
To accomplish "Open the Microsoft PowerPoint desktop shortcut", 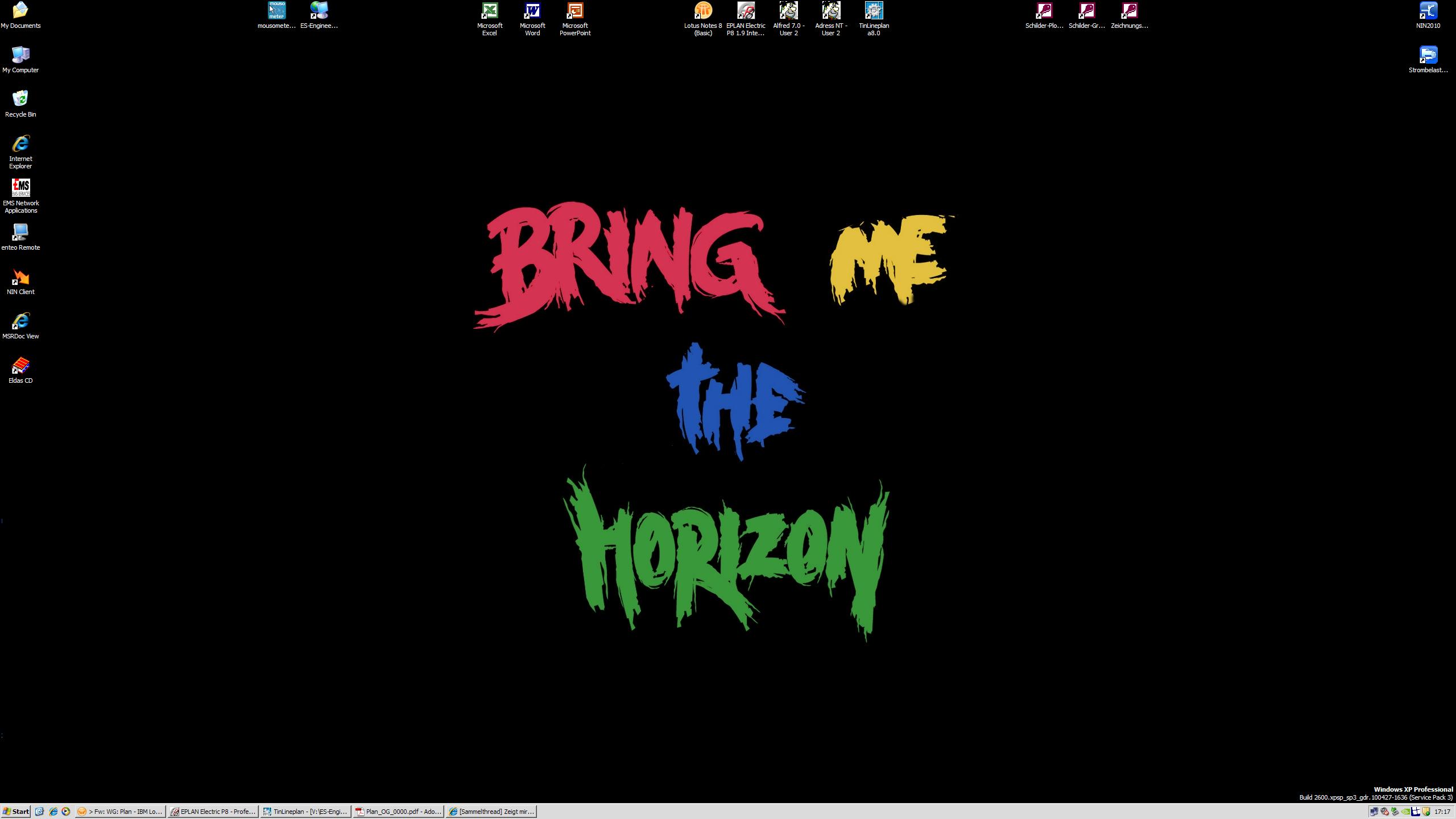I will 575,11.
